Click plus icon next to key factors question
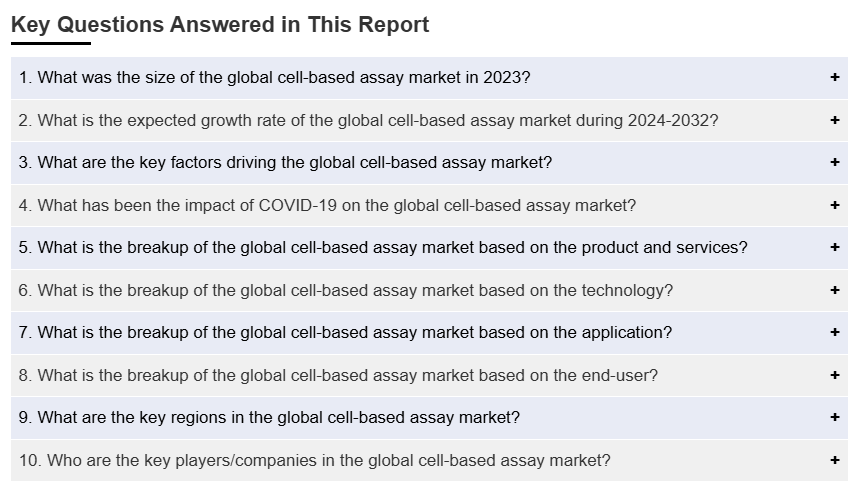The height and width of the screenshot is (492, 857). (x=835, y=162)
